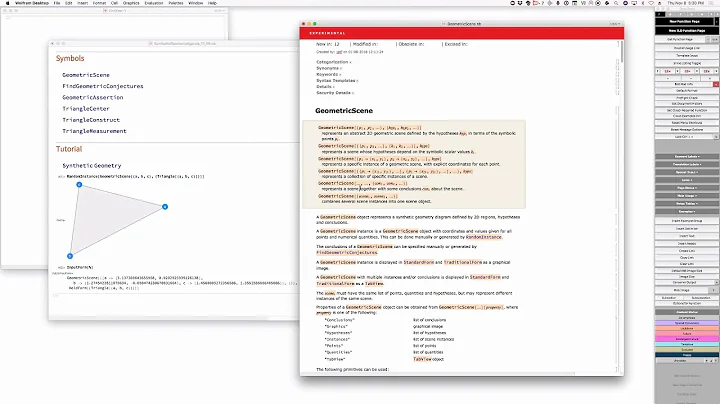Click the cyan Tentative status bar

687,344
